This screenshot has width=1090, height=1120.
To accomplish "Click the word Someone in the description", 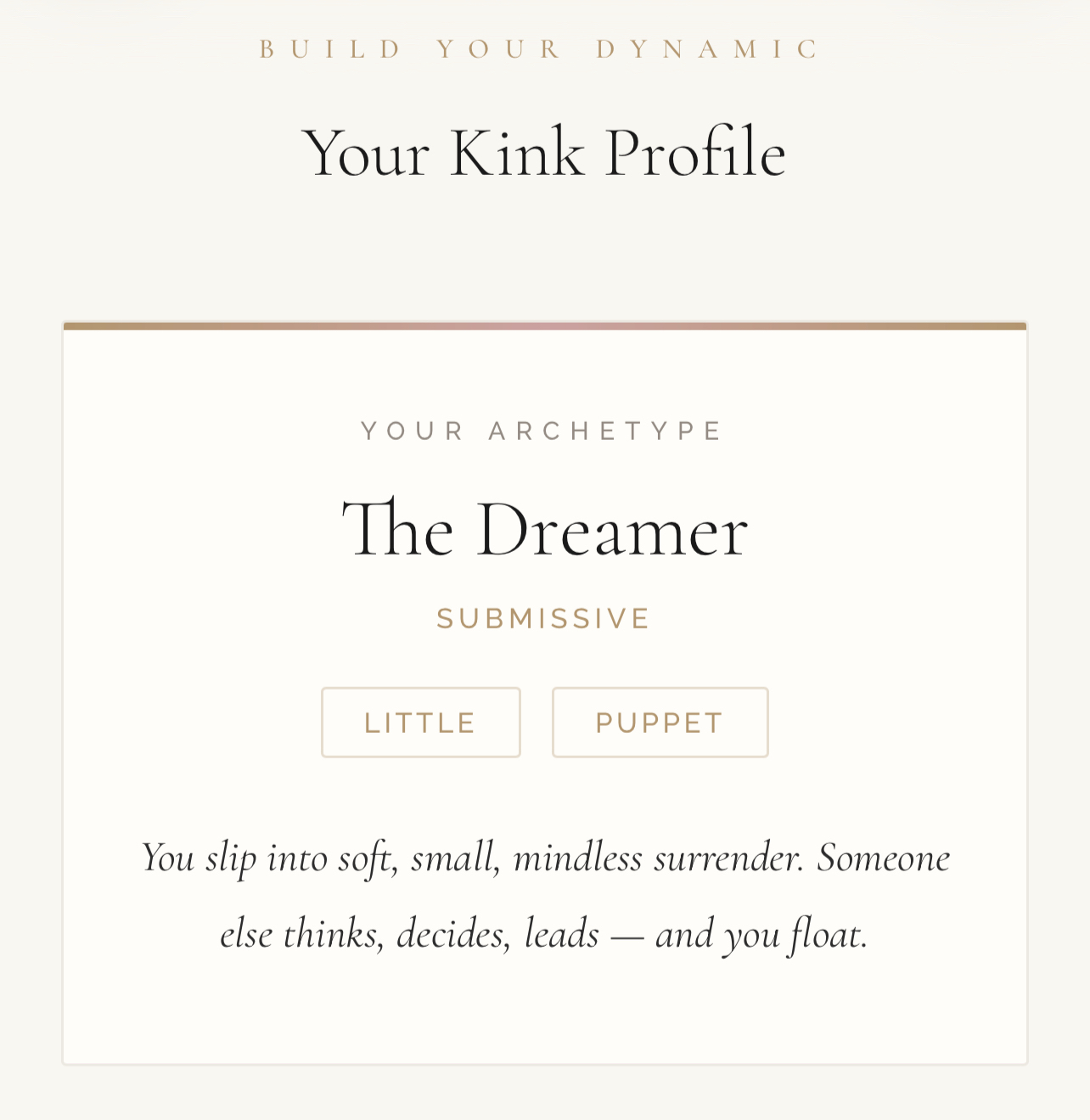I will 883,858.
